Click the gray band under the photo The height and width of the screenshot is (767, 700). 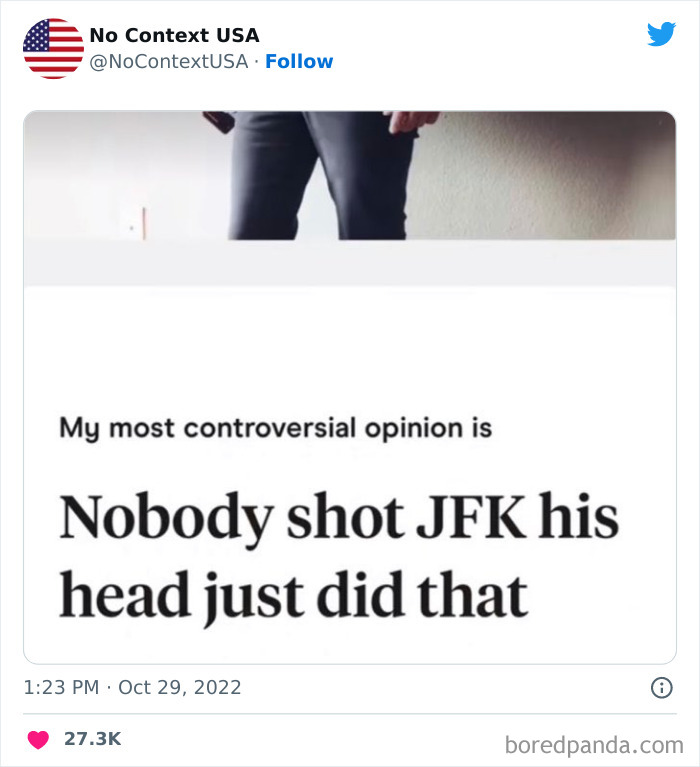[x=350, y=263]
